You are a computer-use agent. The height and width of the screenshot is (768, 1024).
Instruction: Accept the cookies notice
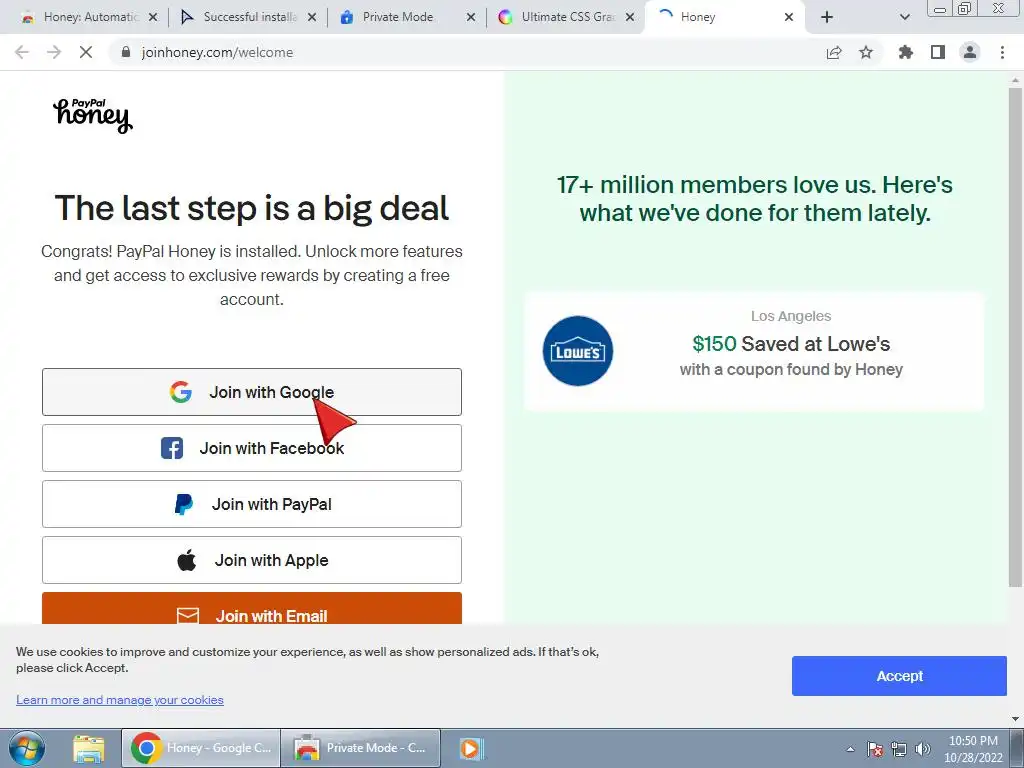899,676
